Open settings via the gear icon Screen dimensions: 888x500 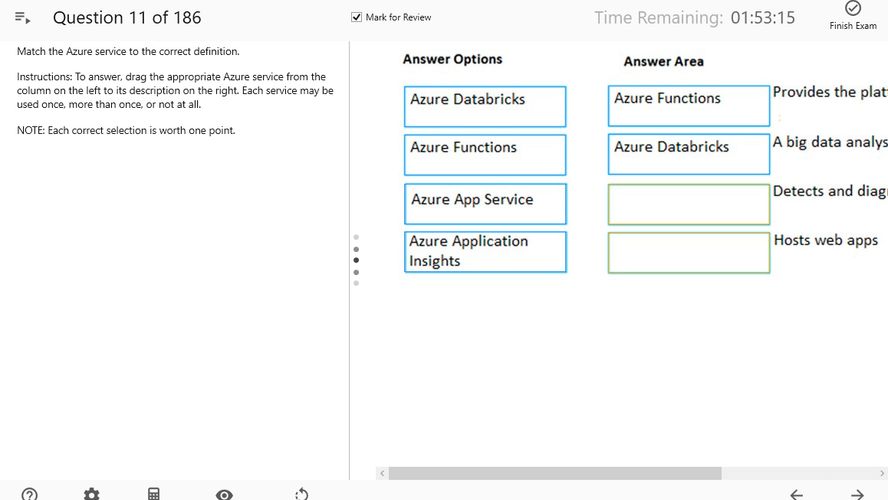pos(91,494)
